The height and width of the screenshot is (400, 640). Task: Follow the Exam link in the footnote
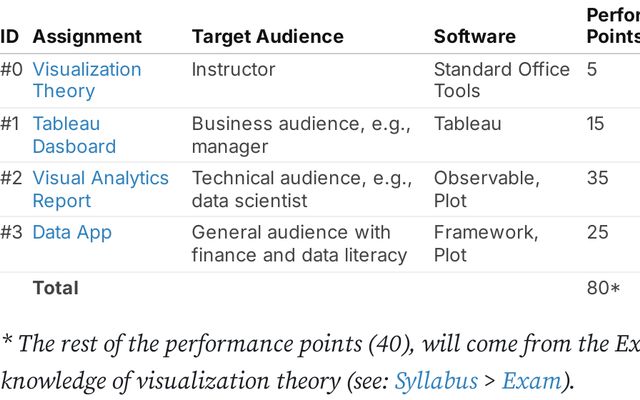tap(523, 380)
